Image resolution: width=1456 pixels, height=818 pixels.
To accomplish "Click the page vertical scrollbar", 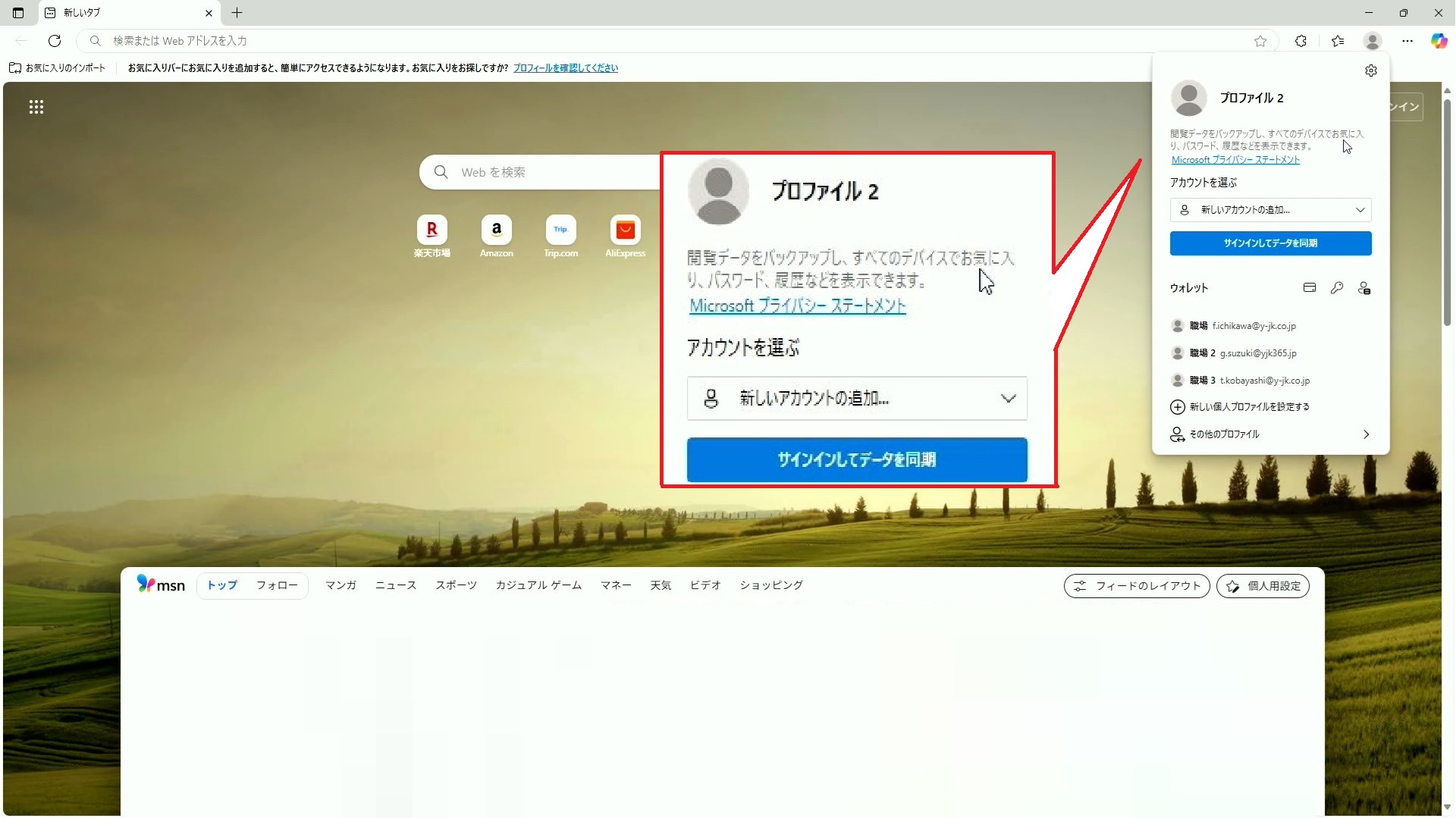I will pyautogui.click(x=1447, y=212).
